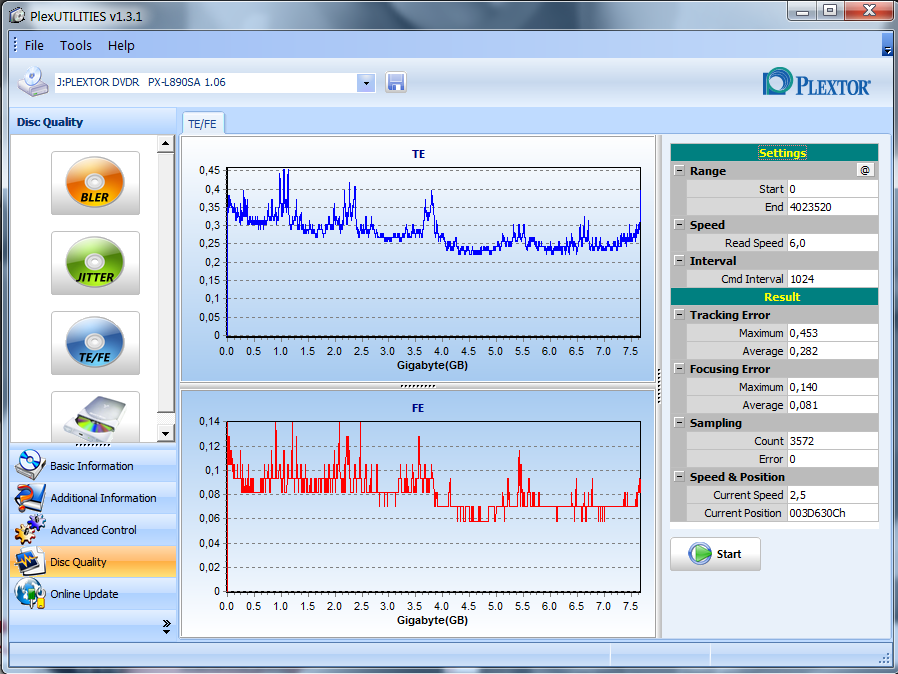The image size is (898, 674).
Task: Click the Cmd Interval value 1024
Action: pyautogui.click(x=833, y=279)
